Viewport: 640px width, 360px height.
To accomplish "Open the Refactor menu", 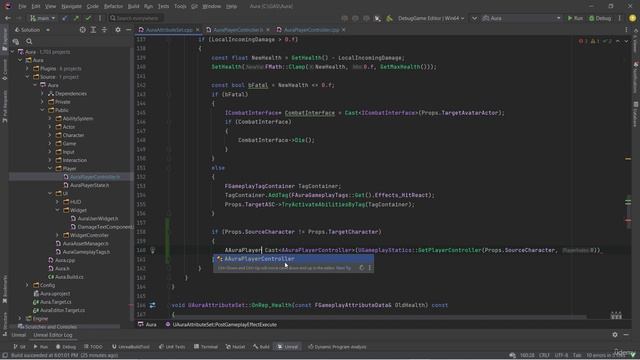I will pos(113,6).
